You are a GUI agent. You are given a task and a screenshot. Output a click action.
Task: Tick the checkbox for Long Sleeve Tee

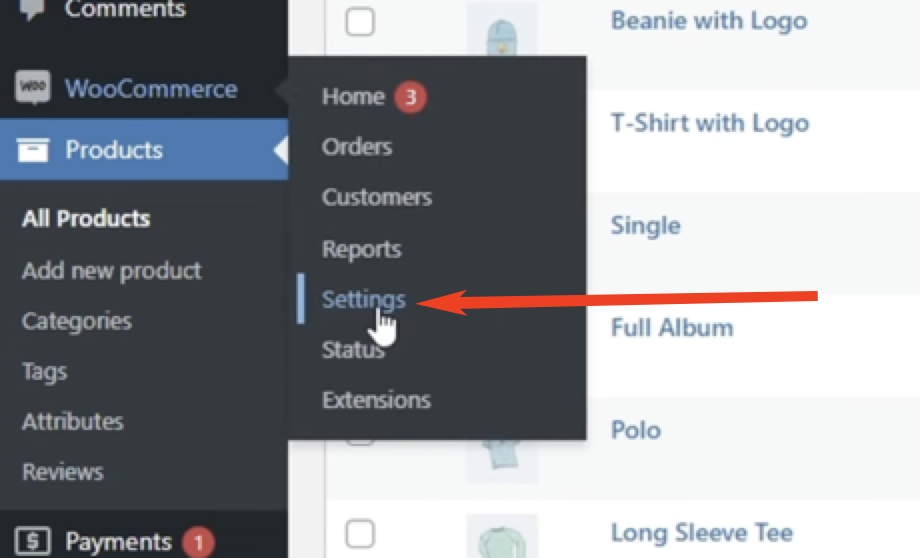[360, 533]
